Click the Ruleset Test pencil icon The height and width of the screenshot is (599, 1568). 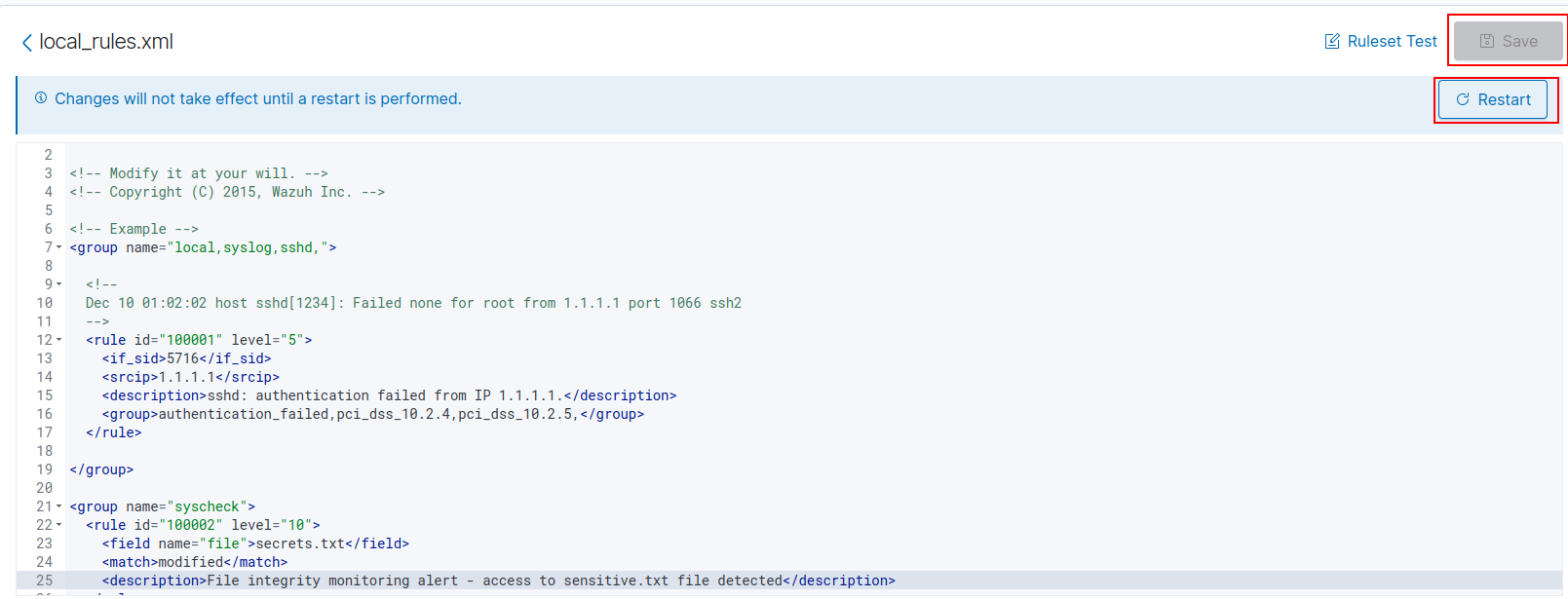[1332, 41]
